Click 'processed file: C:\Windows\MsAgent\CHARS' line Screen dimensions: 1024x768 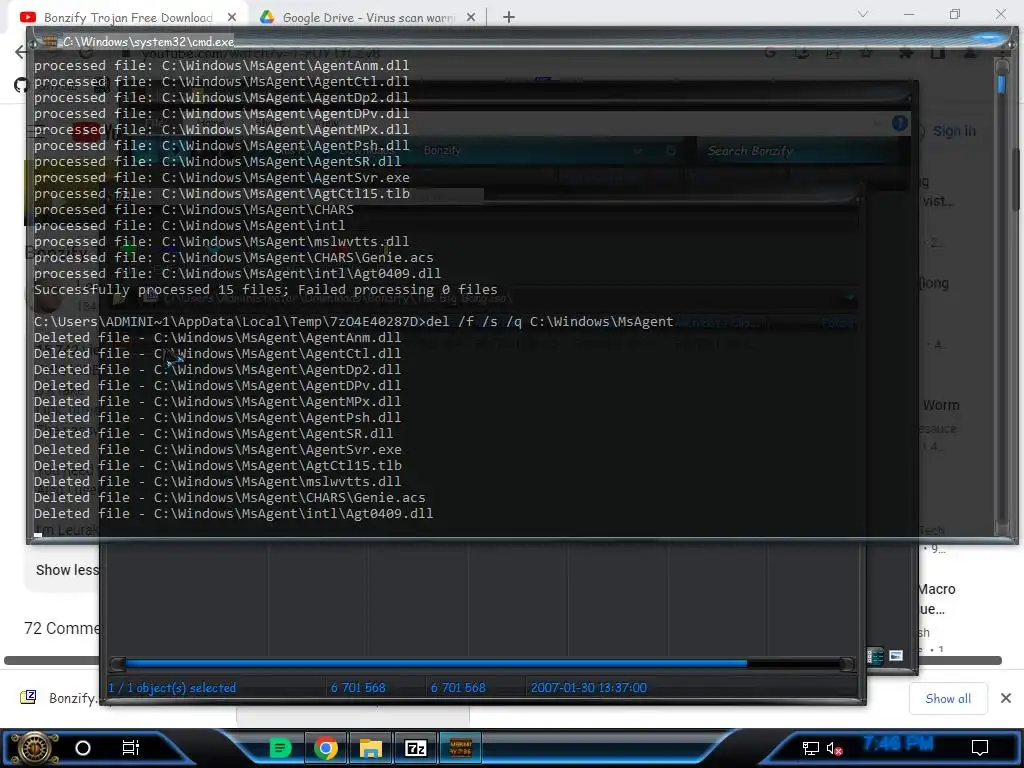(194, 210)
